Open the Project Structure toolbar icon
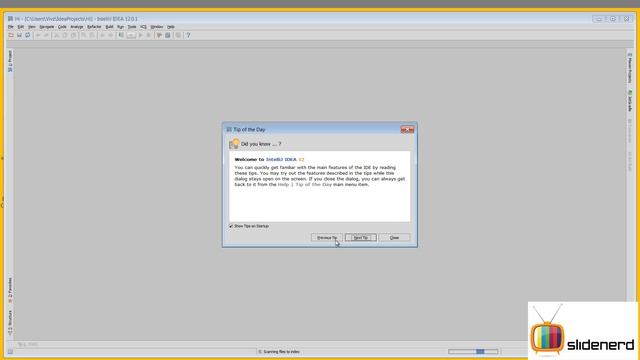 pos(168,36)
